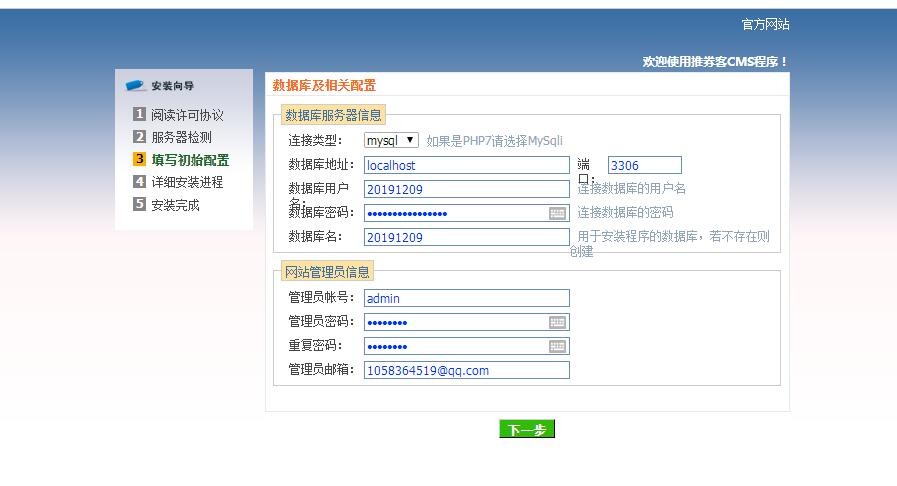Viewport: 897px width, 486px height.
Task: Click the 管理员邮箱 email field
Action: point(466,370)
